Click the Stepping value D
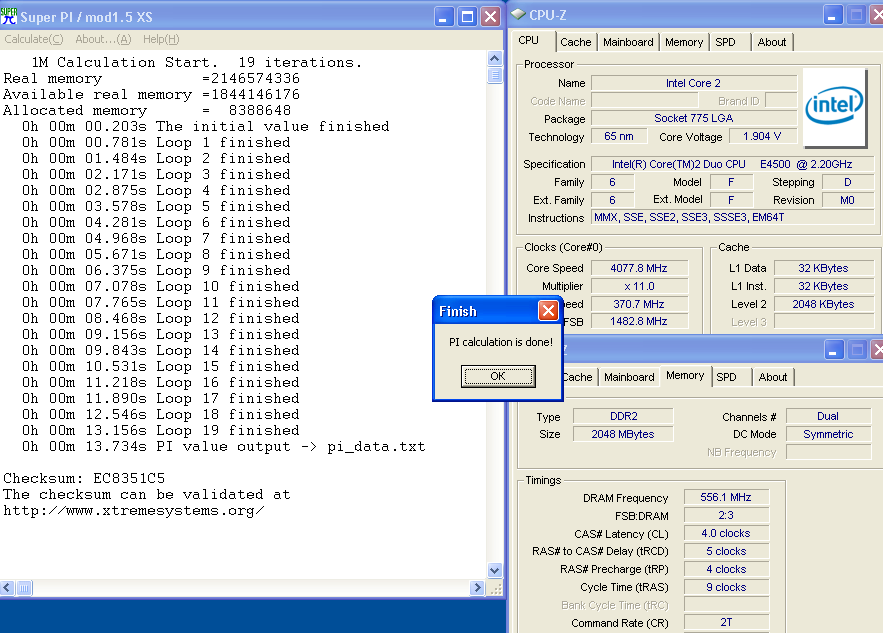 coord(848,182)
